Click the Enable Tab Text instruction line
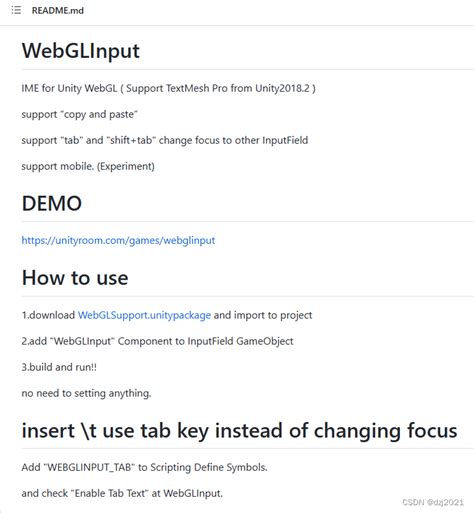Screen dimensions: 474x513 [122, 493]
